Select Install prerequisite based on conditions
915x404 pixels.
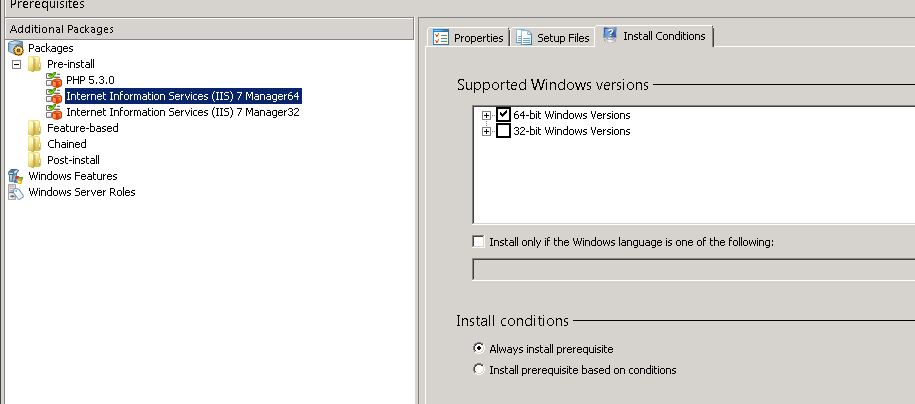click(478, 370)
